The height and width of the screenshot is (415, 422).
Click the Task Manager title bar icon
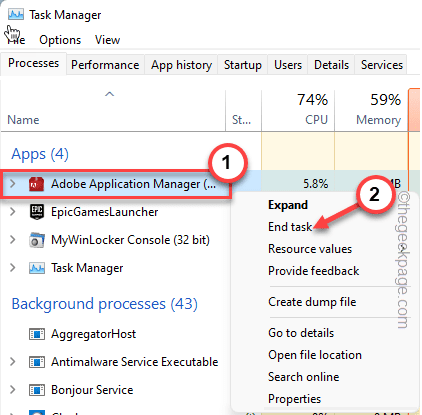16,15
